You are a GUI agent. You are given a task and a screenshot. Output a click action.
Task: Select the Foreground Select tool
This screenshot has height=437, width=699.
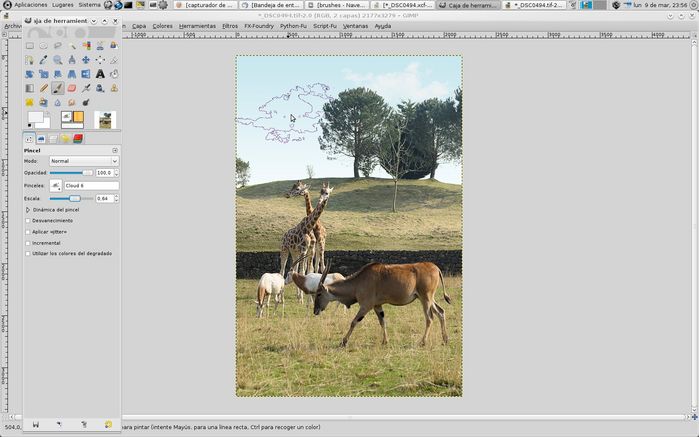(x=114, y=45)
